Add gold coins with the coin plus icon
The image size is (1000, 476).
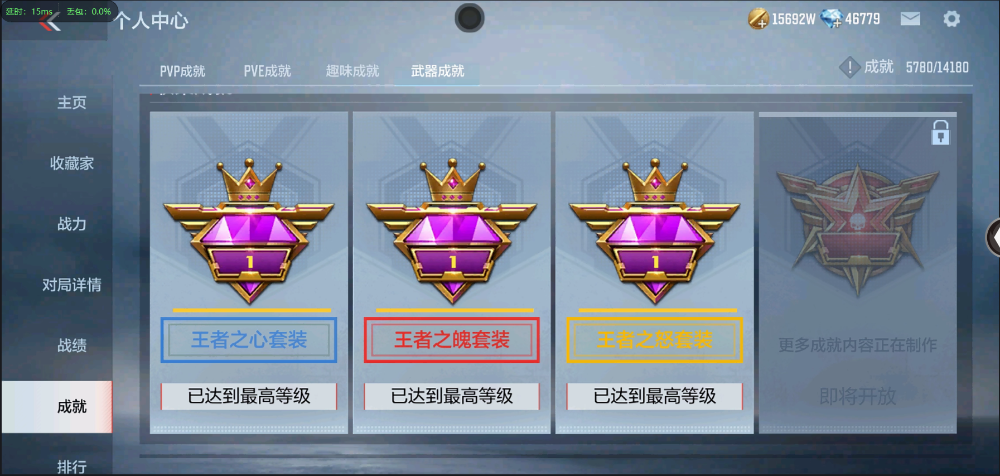click(758, 19)
